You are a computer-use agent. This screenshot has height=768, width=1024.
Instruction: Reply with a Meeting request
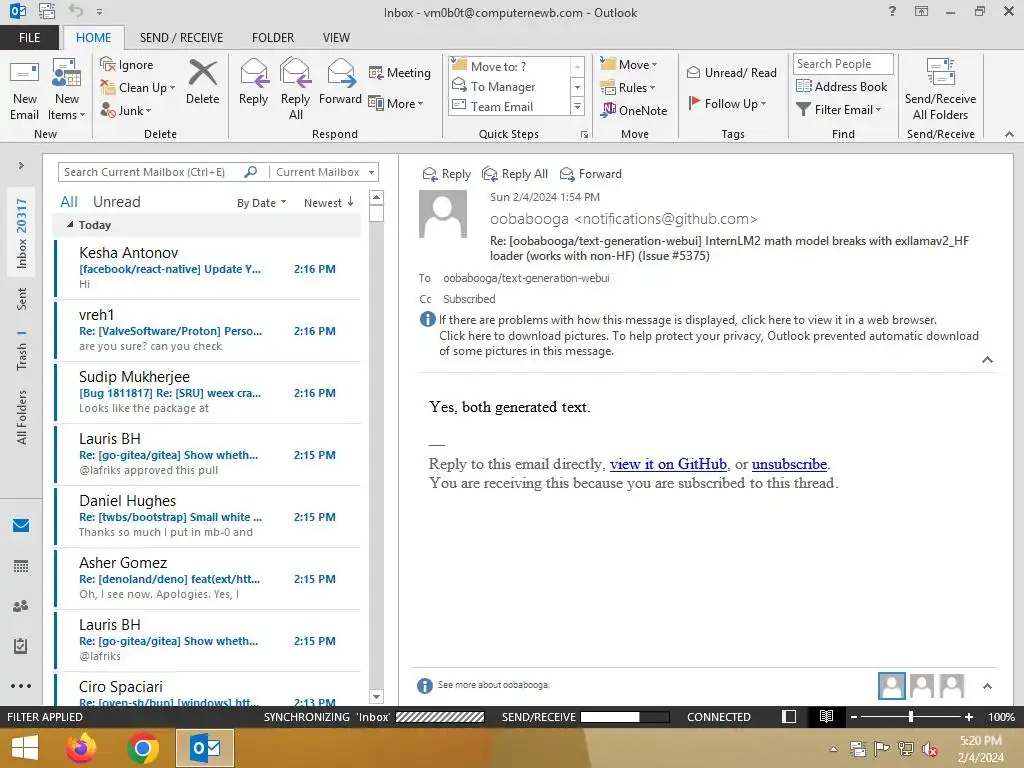[x=400, y=72]
